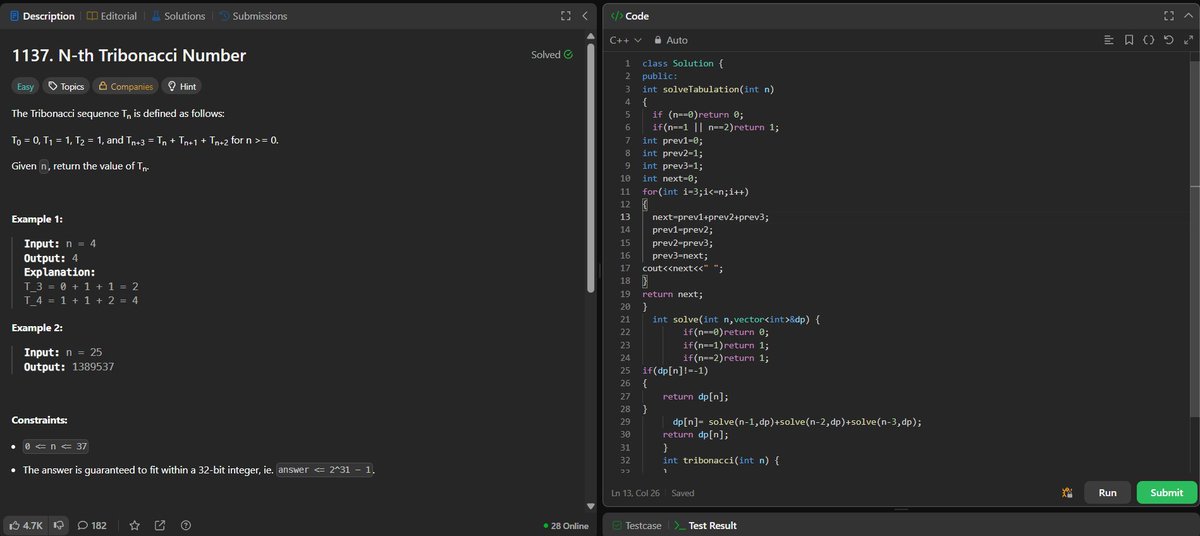The height and width of the screenshot is (536, 1200).
Task: Submit the solution
Action: point(1166,492)
